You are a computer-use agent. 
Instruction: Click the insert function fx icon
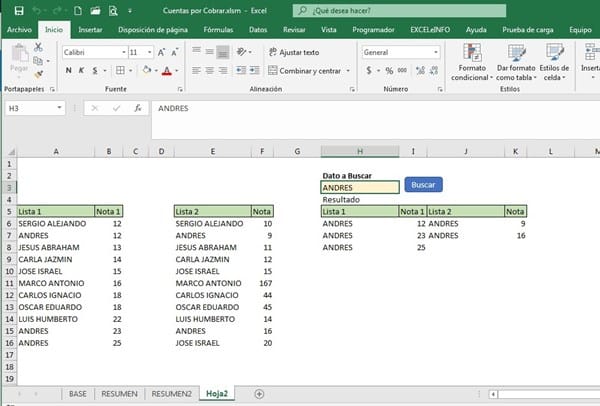point(136,107)
